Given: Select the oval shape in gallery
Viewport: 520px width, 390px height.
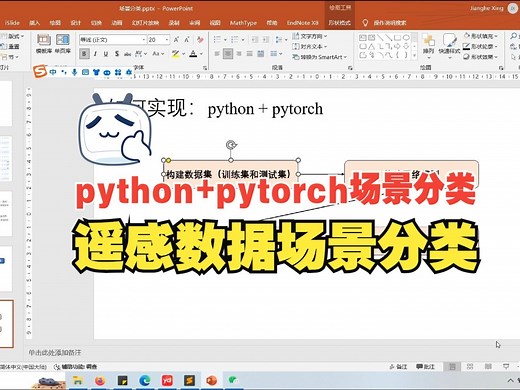Looking at the screenshot, I should 406,38.
